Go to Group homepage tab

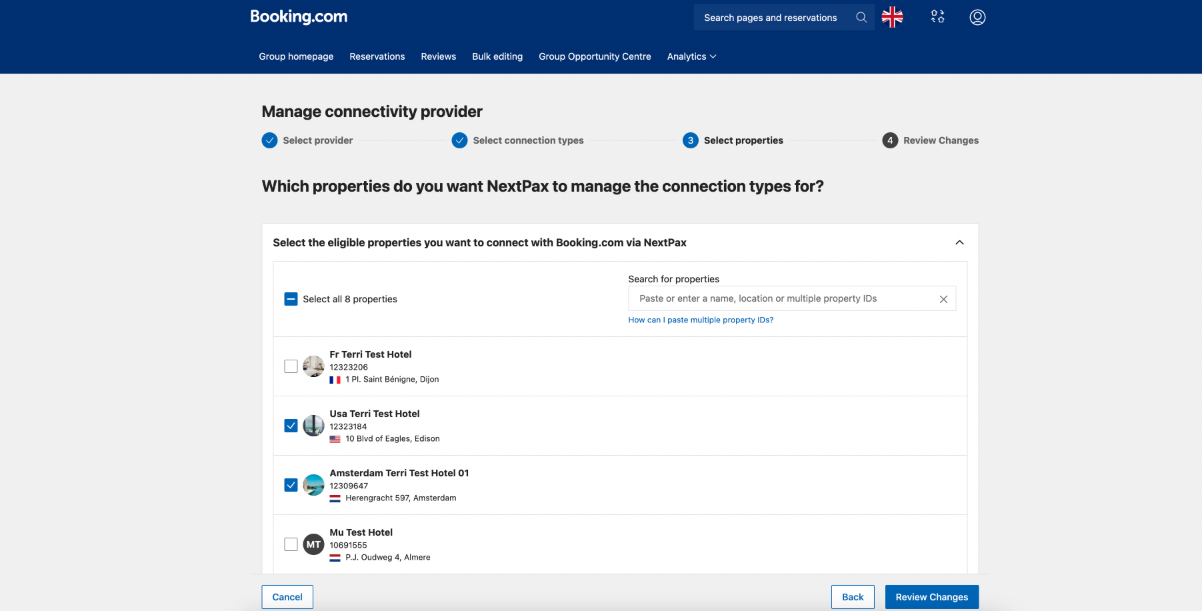pos(296,57)
